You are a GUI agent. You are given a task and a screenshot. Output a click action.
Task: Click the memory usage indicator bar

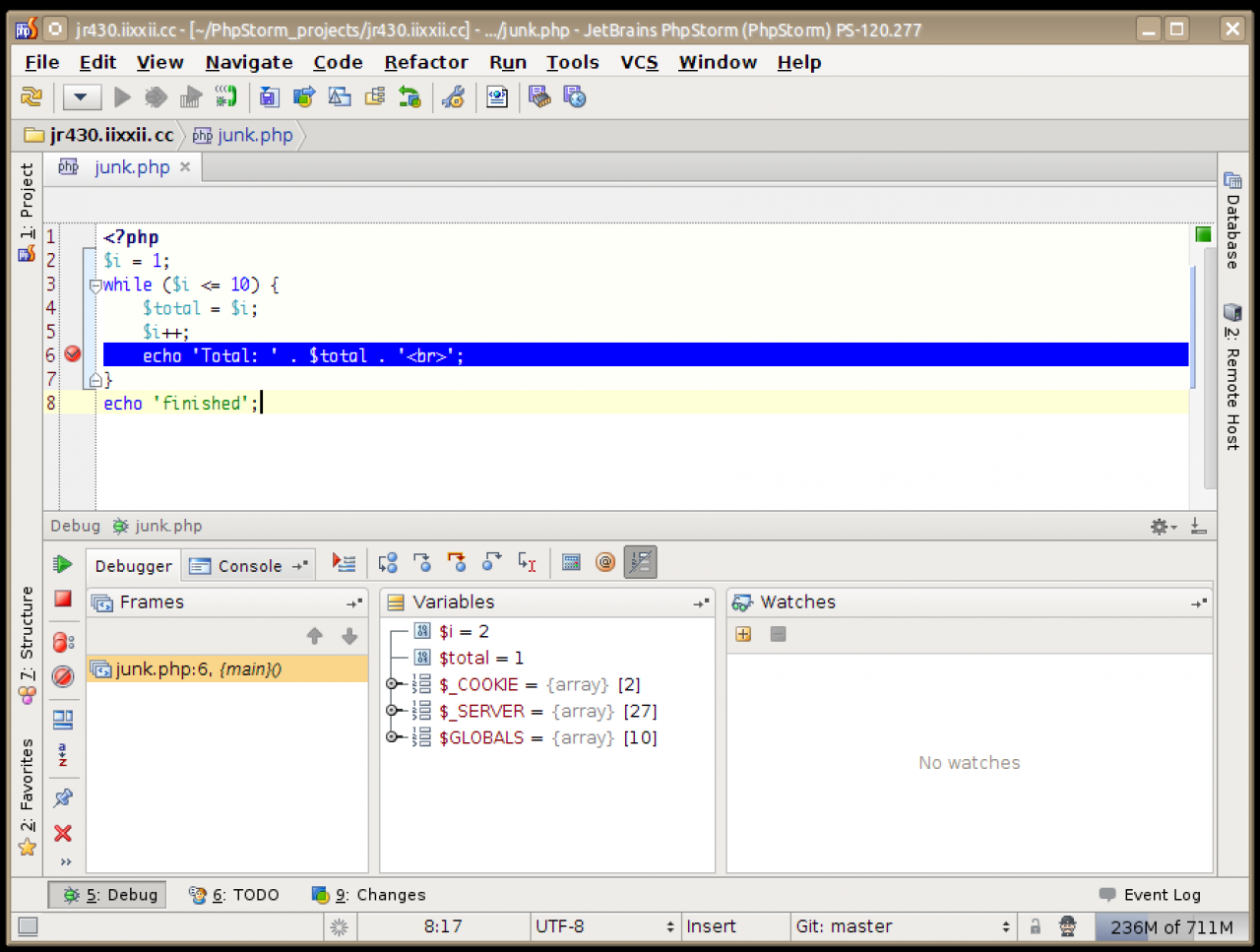pyautogui.click(x=1170, y=926)
